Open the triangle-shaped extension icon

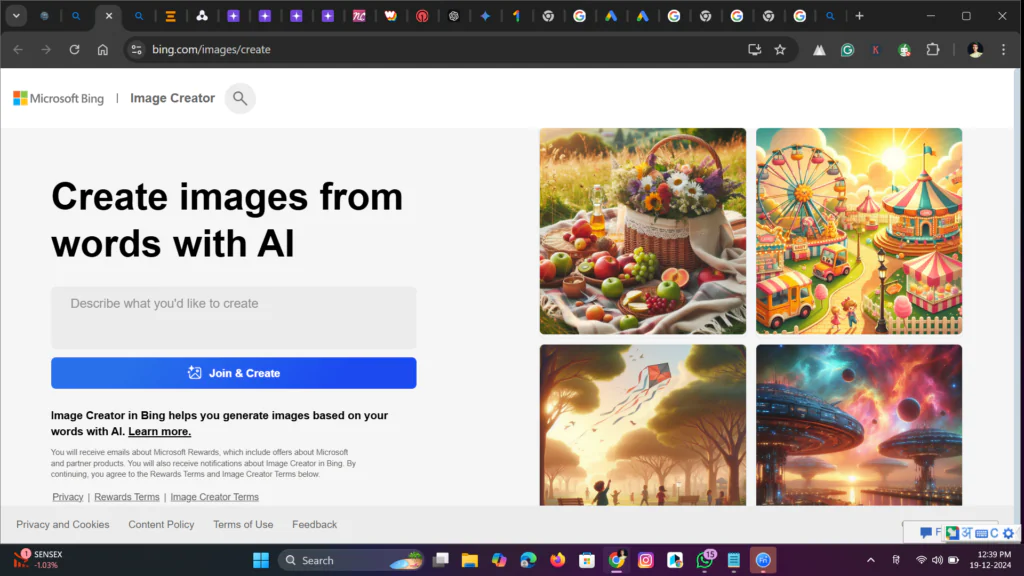[819, 50]
